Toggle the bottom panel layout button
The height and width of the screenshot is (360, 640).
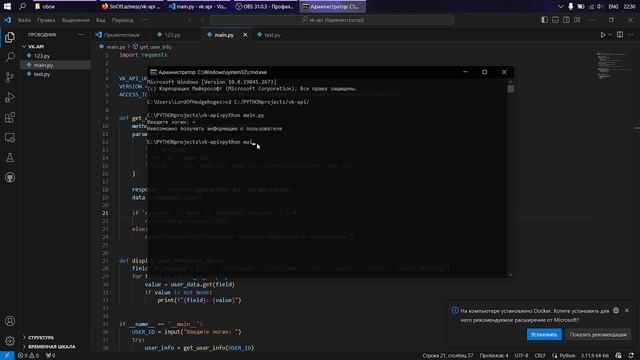(x=556, y=20)
